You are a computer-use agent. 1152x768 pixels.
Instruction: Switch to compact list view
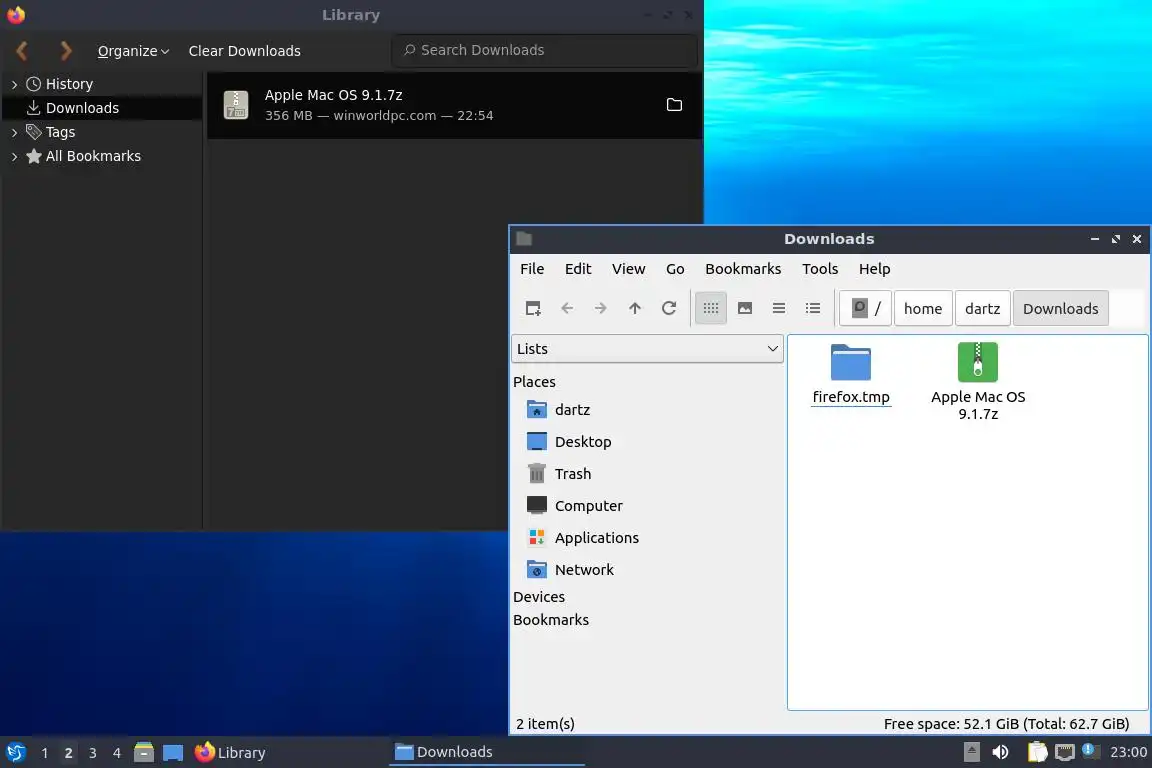pos(779,308)
